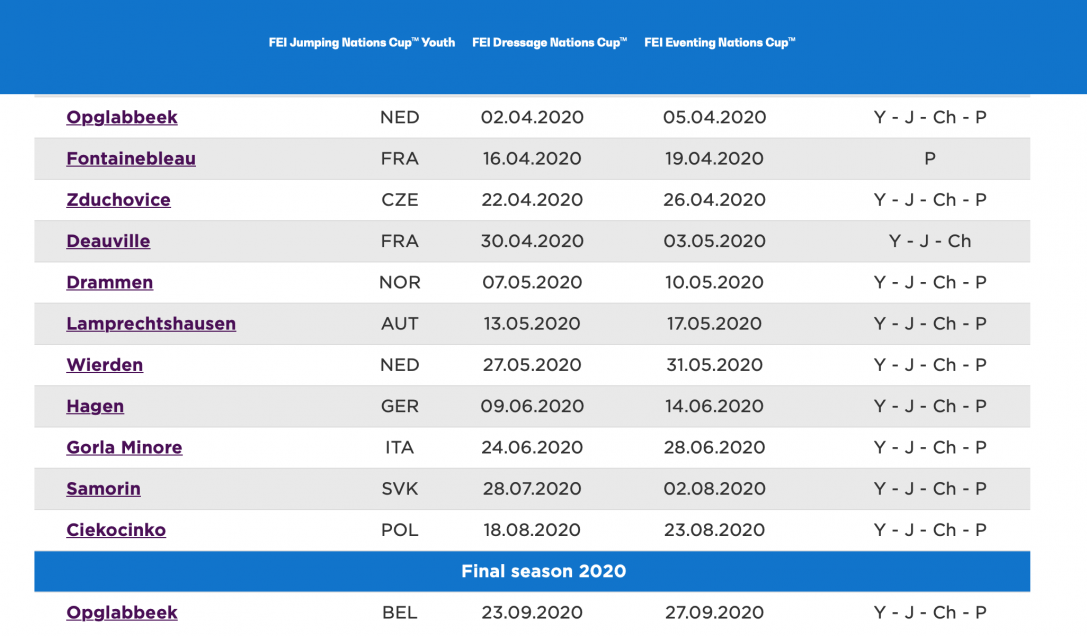This screenshot has height=636, width=1087.
Task: Open the Ciekocinko event link
Action: (116, 530)
